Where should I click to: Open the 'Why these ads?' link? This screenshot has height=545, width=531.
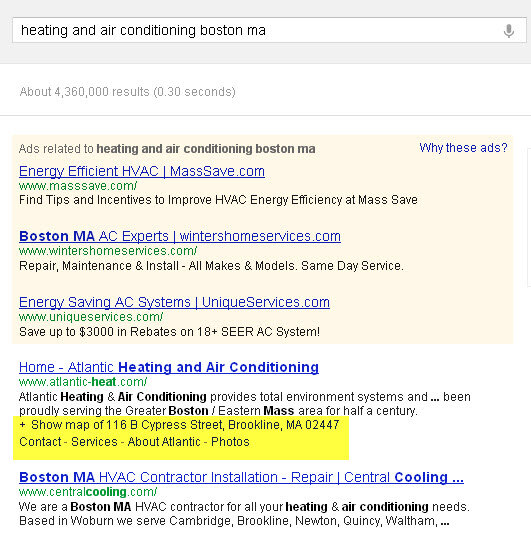click(x=463, y=148)
